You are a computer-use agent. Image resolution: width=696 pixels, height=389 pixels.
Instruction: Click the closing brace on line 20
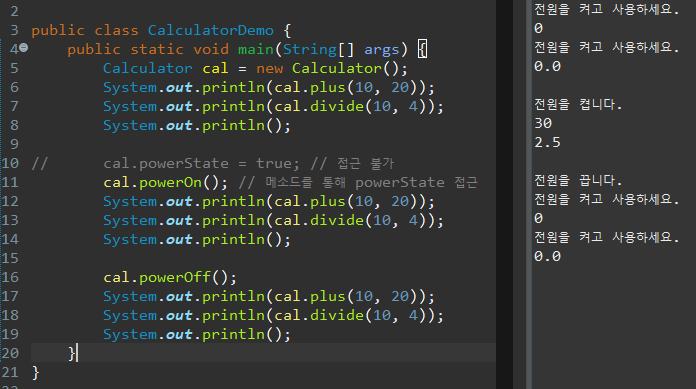[72, 353]
